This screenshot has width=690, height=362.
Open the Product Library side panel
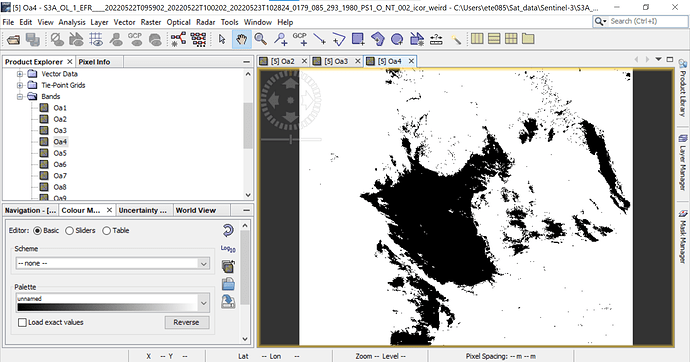pyautogui.click(x=683, y=88)
